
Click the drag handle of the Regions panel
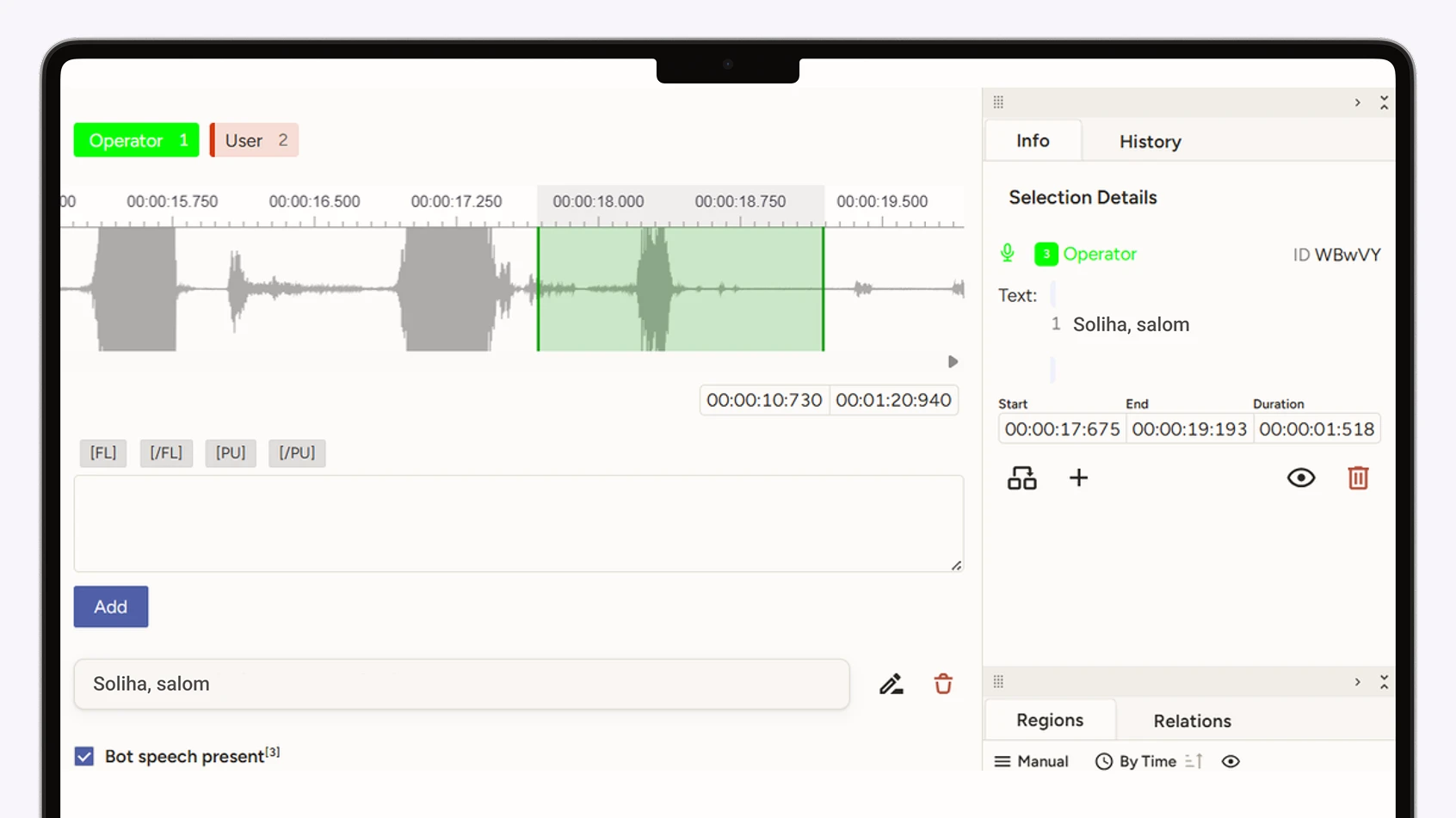(998, 682)
